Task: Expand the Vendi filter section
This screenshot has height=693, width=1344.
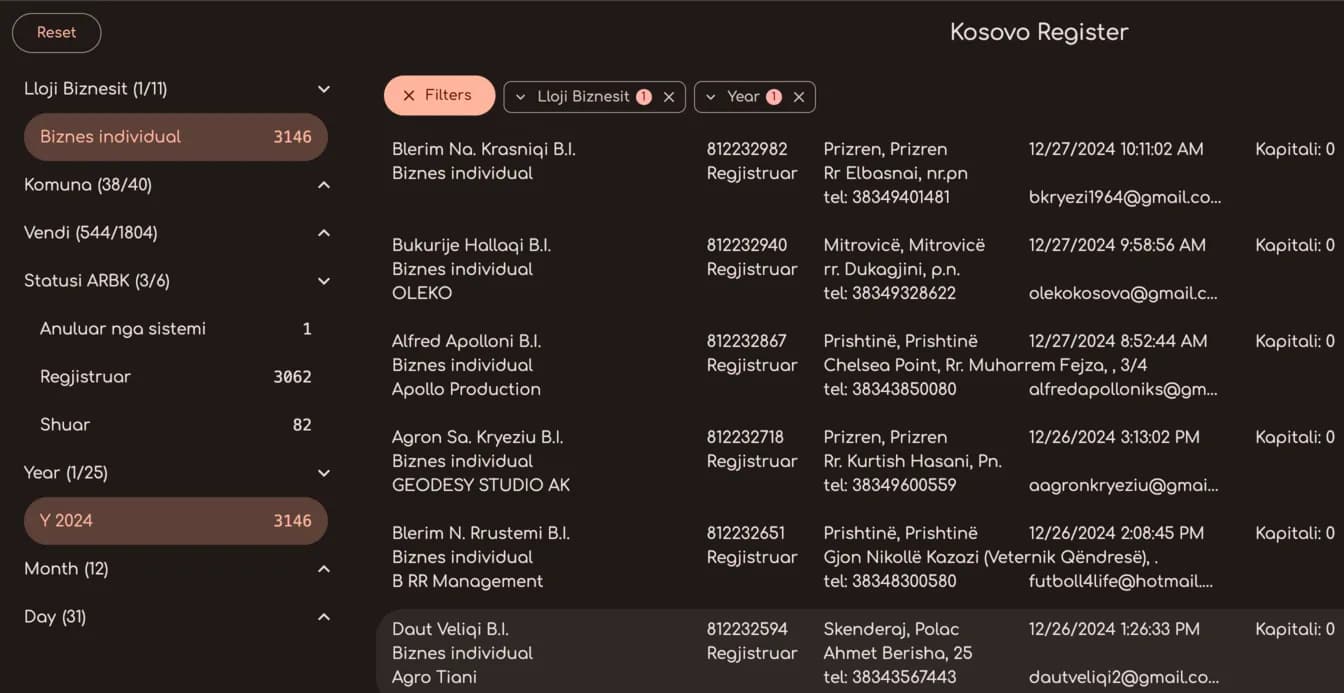Action: (323, 233)
